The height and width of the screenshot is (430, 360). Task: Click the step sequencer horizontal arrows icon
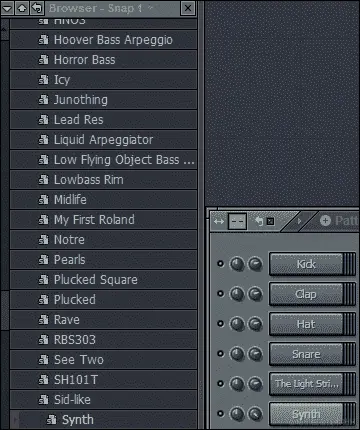pos(219,222)
